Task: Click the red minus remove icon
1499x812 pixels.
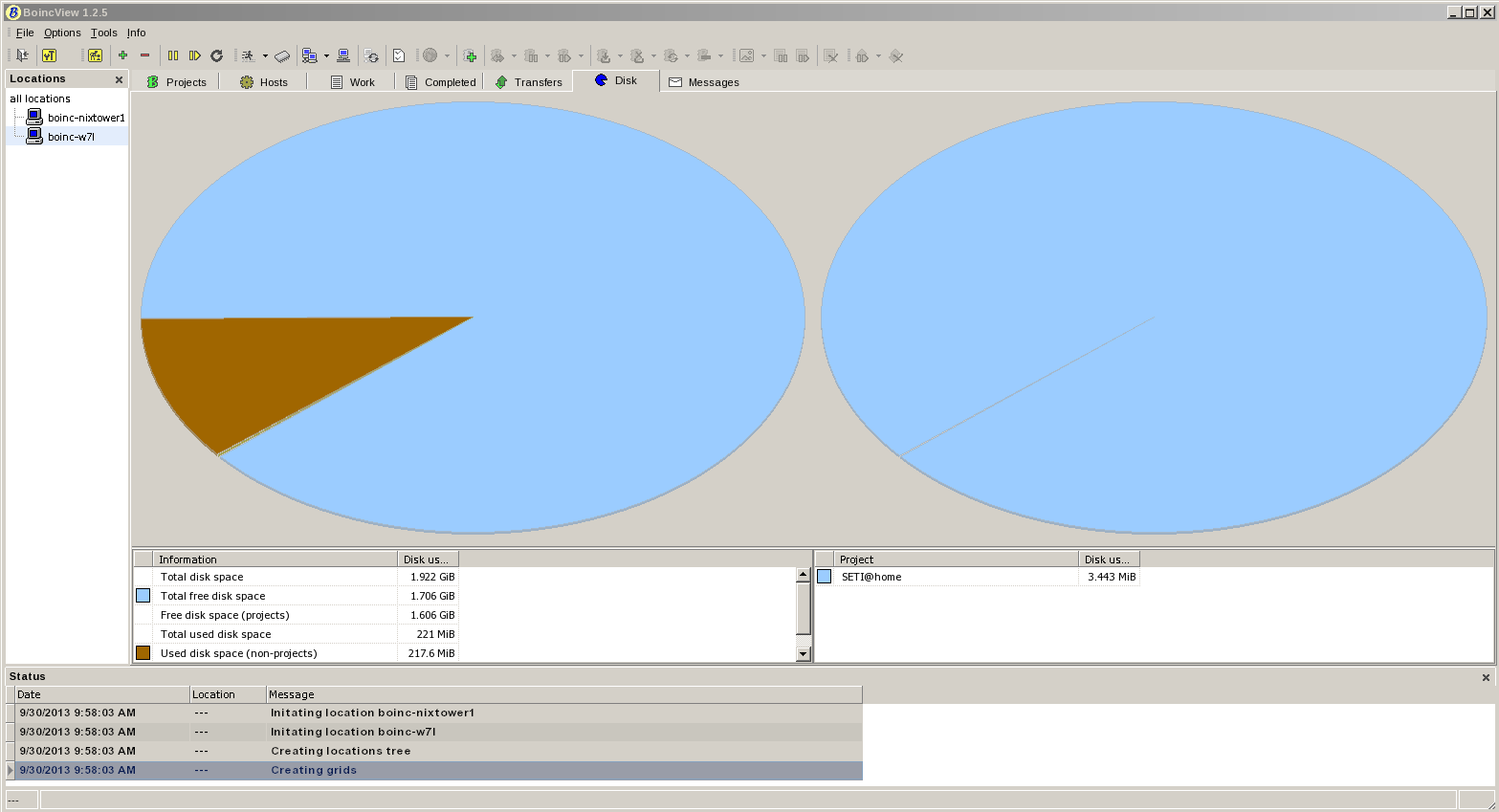Action: pyautogui.click(x=144, y=55)
